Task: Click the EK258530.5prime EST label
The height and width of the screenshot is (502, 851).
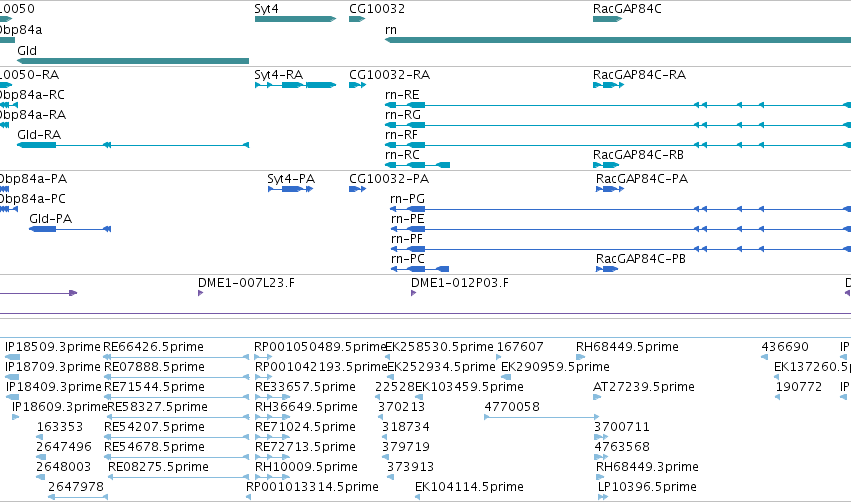Action: coord(439,347)
